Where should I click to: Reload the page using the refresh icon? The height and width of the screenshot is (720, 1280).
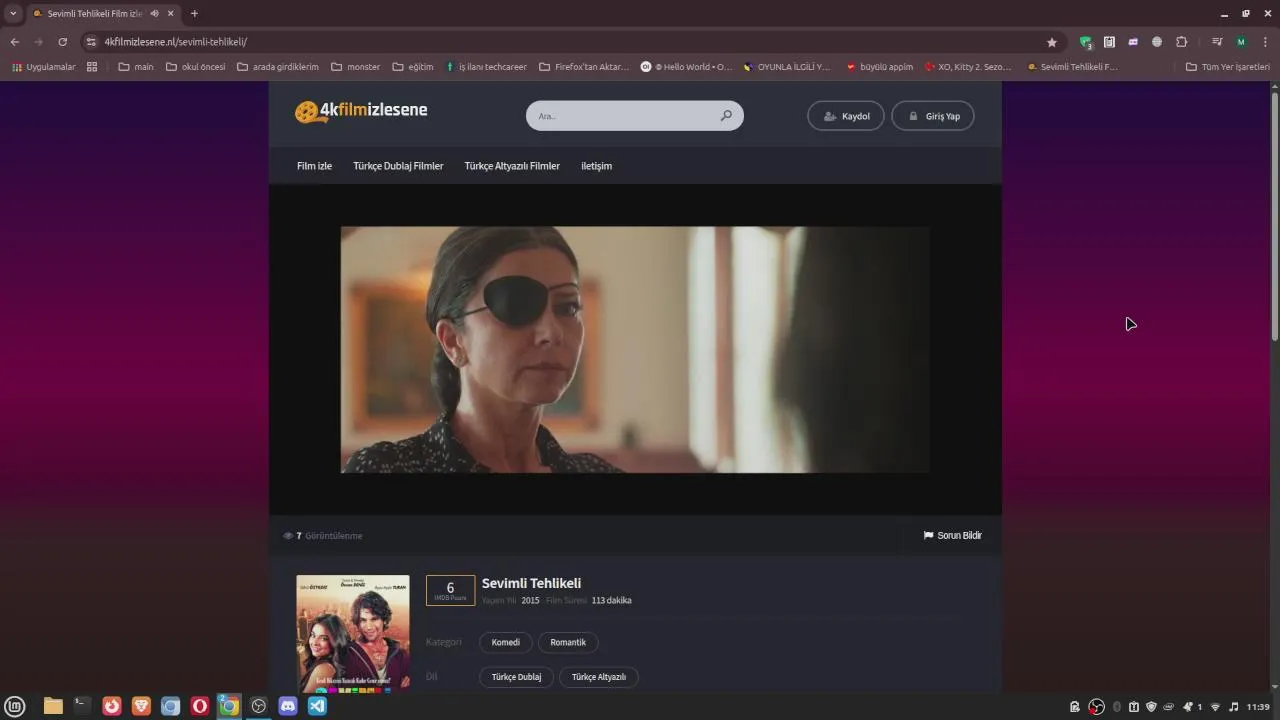pos(62,42)
